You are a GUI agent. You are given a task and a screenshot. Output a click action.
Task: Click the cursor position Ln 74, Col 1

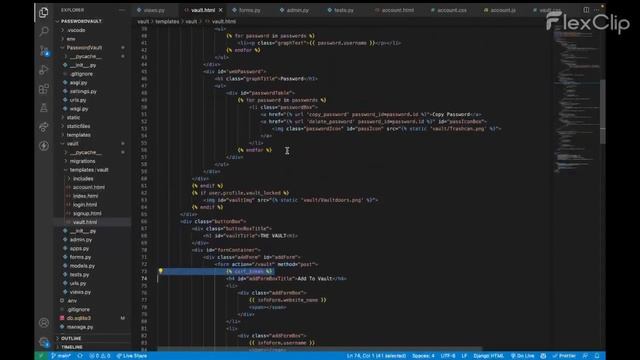(x=376, y=356)
